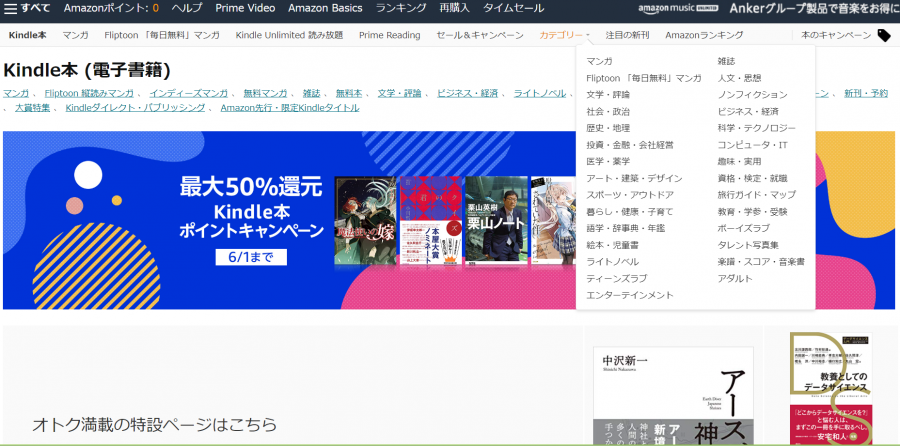Image resolution: width=900 pixels, height=446 pixels.
Task: Open Amazonランキング in Kindle nav
Action: click(x=704, y=36)
